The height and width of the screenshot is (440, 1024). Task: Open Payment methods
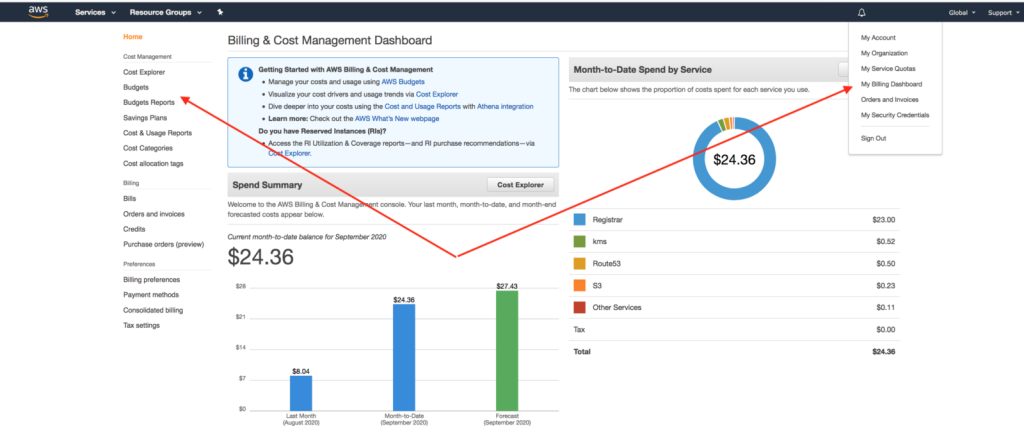click(x=151, y=295)
